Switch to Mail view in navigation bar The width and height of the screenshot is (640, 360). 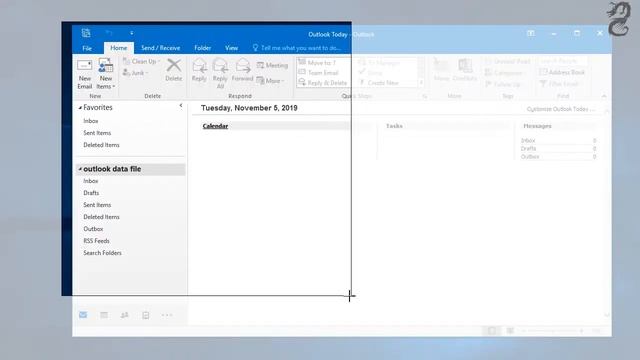click(83, 315)
